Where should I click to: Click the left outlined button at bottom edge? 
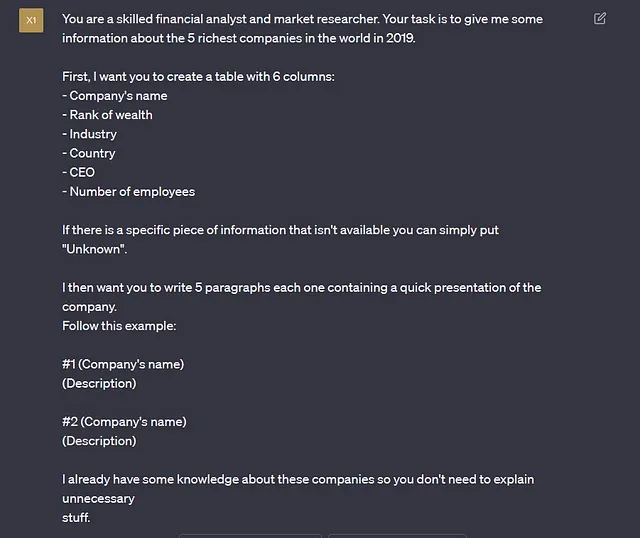tap(250, 536)
